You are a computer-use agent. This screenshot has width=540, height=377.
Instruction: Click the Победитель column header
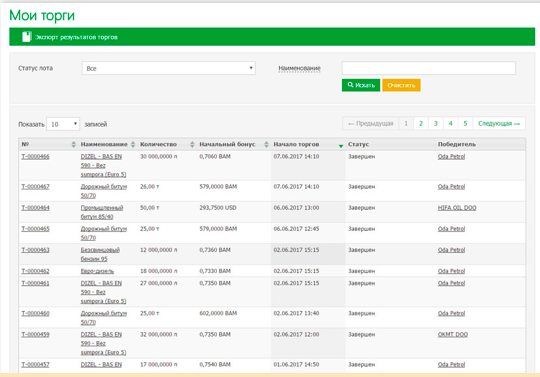pos(457,144)
